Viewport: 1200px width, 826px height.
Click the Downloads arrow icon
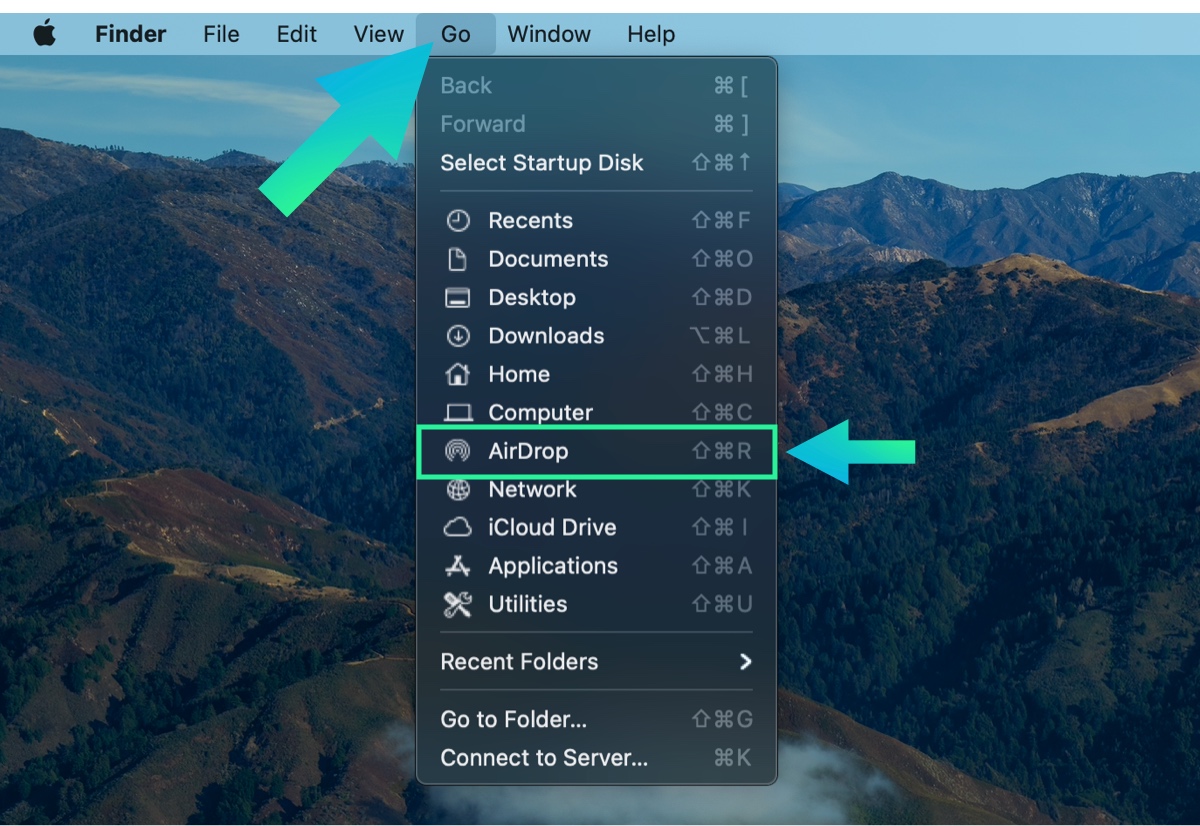[457, 336]
